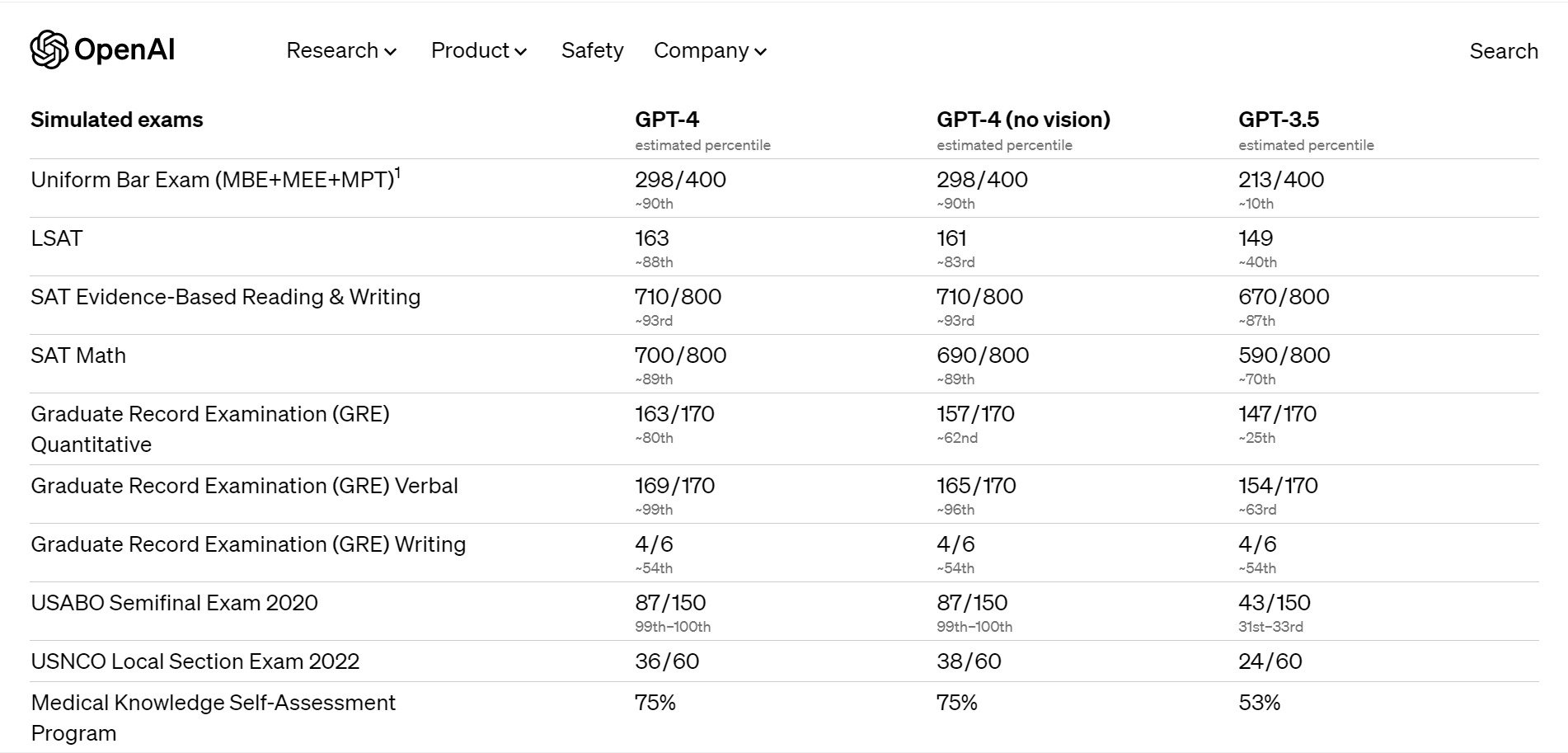Click GPT-3.5's 53% Medical Knowledge score
The height and width of the screenshot is (753, 1568).
1259,703
